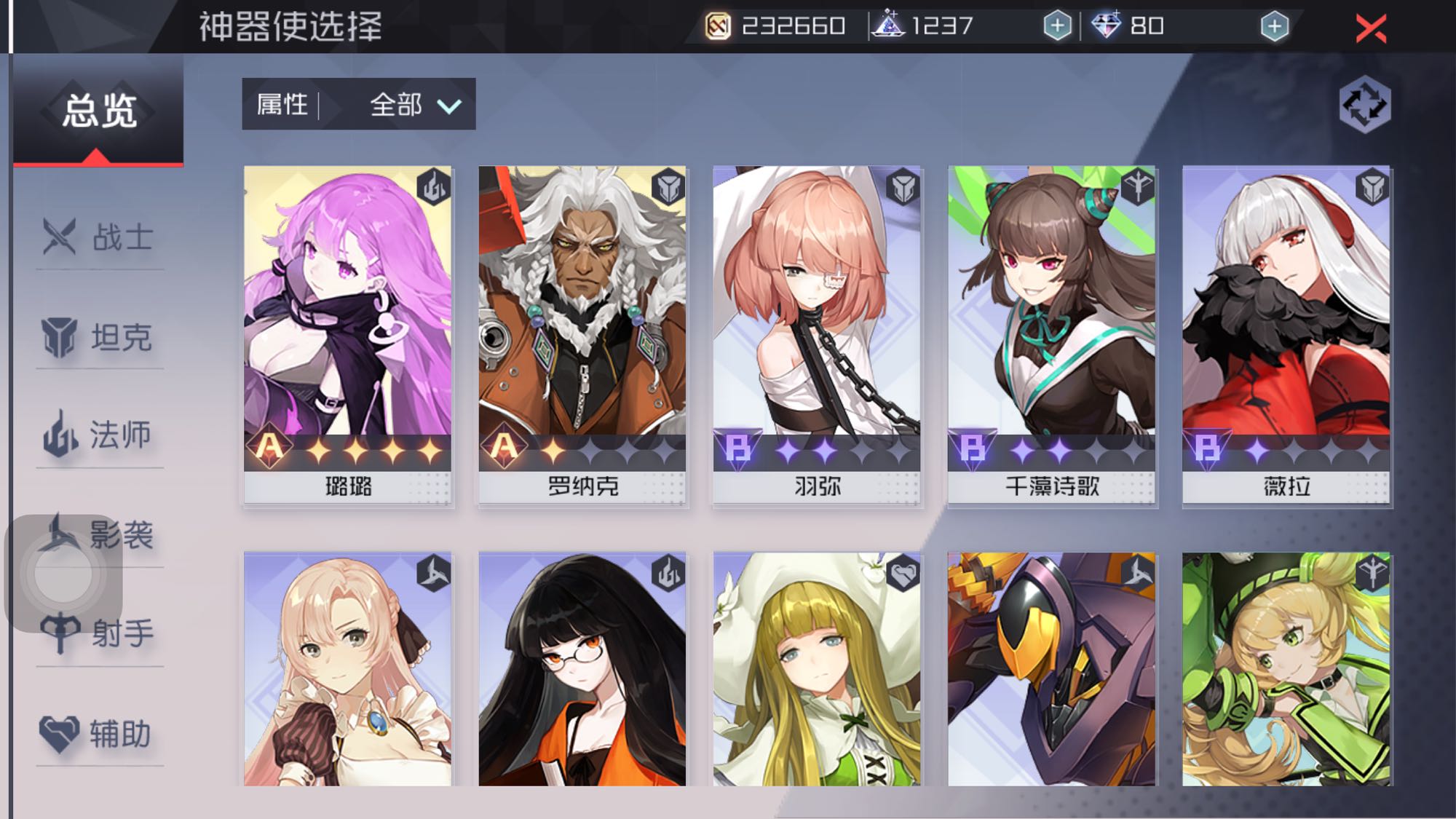This screenshot has height=819, width=1456.
Task: Select the 战士 warrior class filter
Action: click(x=99, y=237)
